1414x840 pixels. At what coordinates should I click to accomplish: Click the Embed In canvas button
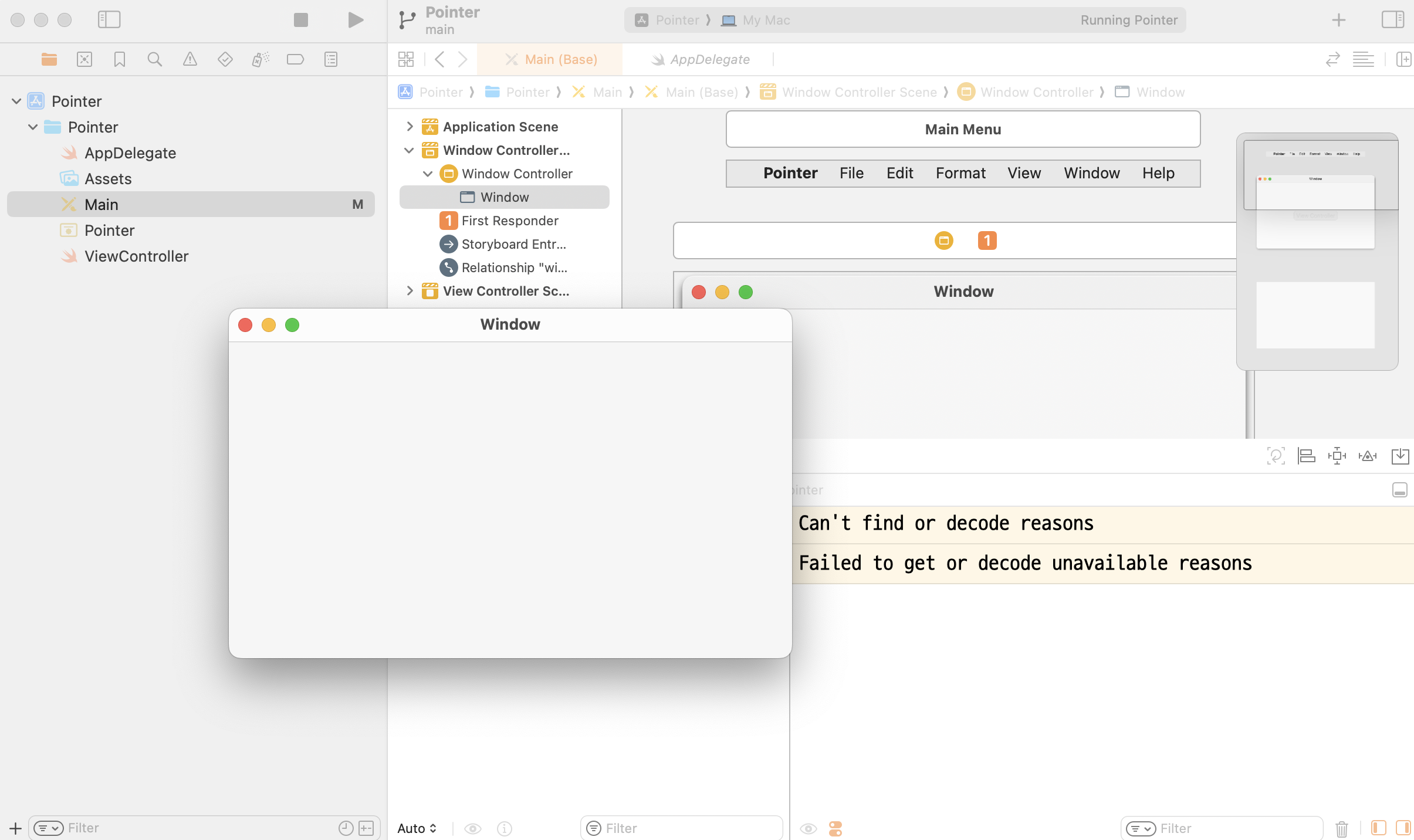tap(1400, 456)
